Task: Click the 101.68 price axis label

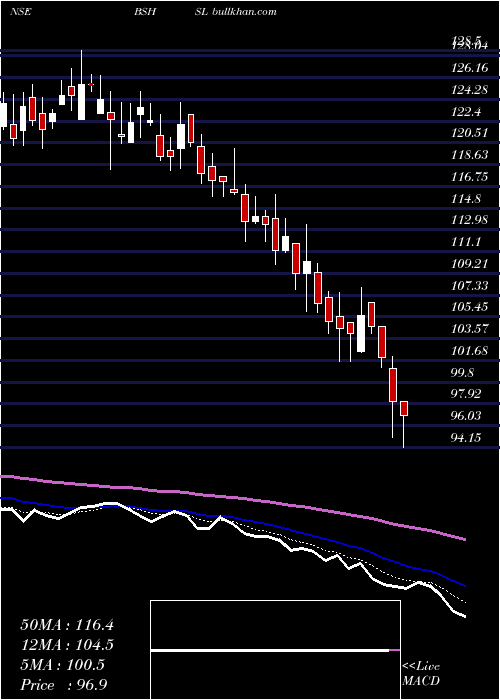Action: pos(470,351)
